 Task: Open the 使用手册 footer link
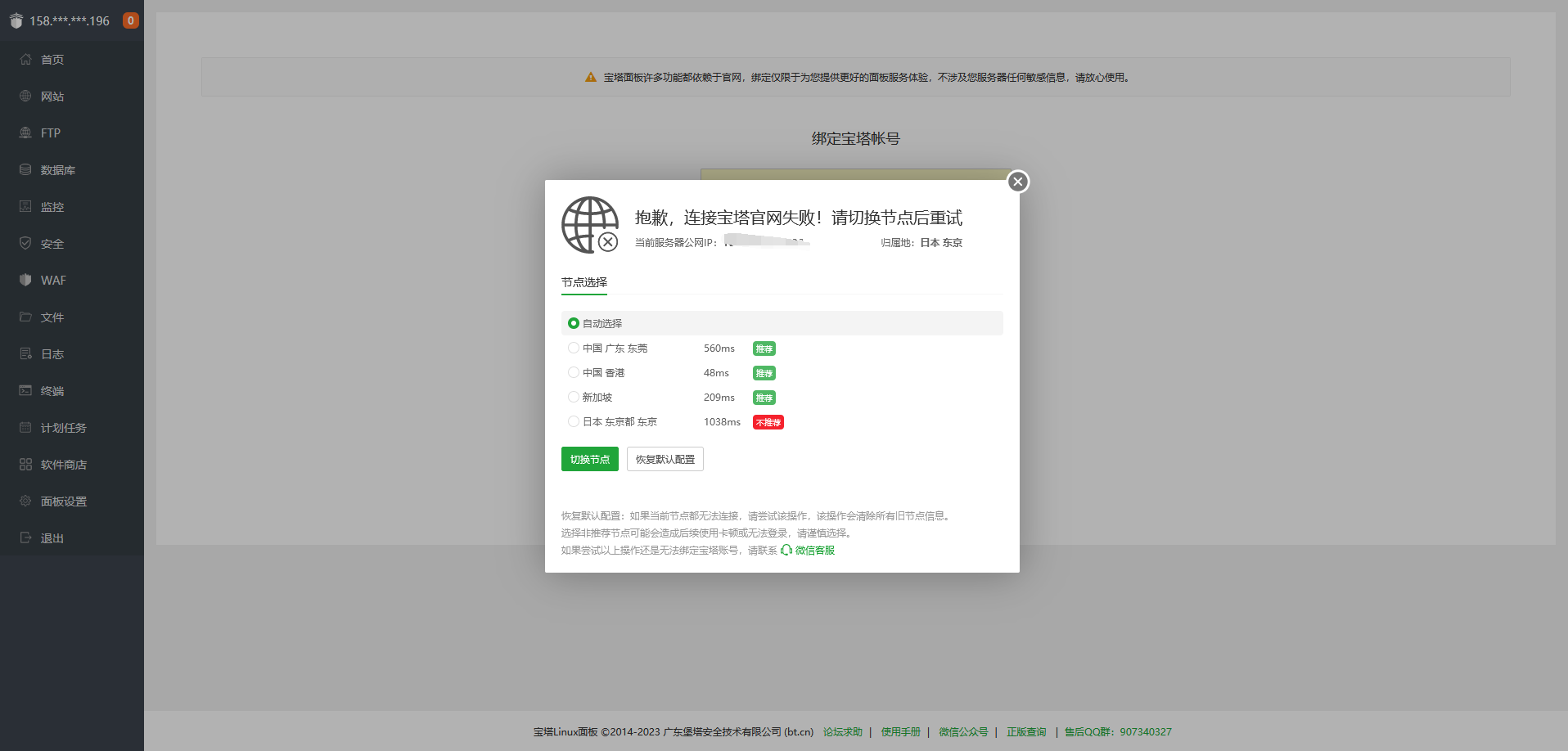click(x=901, y=732)
